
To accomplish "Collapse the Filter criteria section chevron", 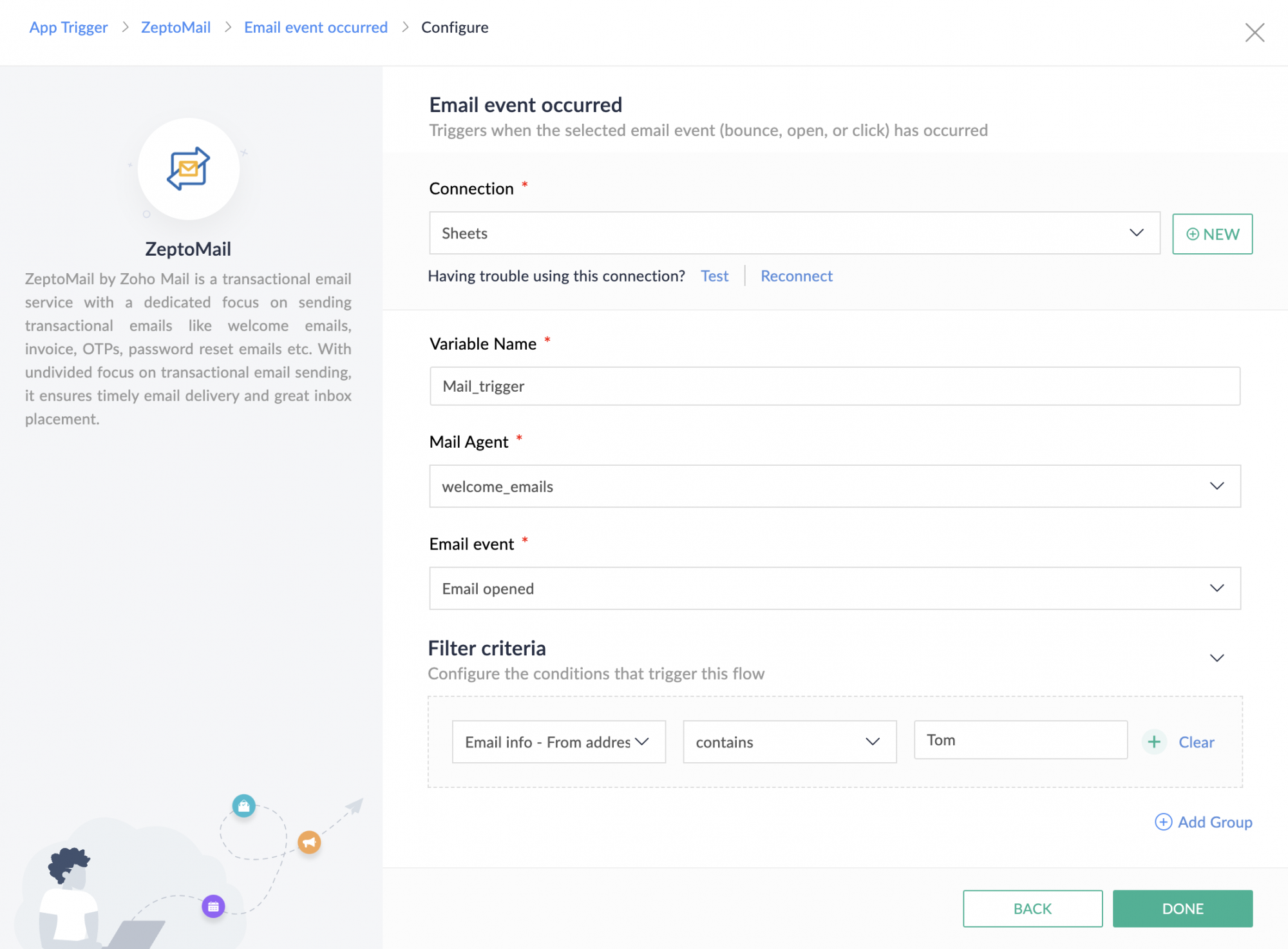I will pos(1217,658).
